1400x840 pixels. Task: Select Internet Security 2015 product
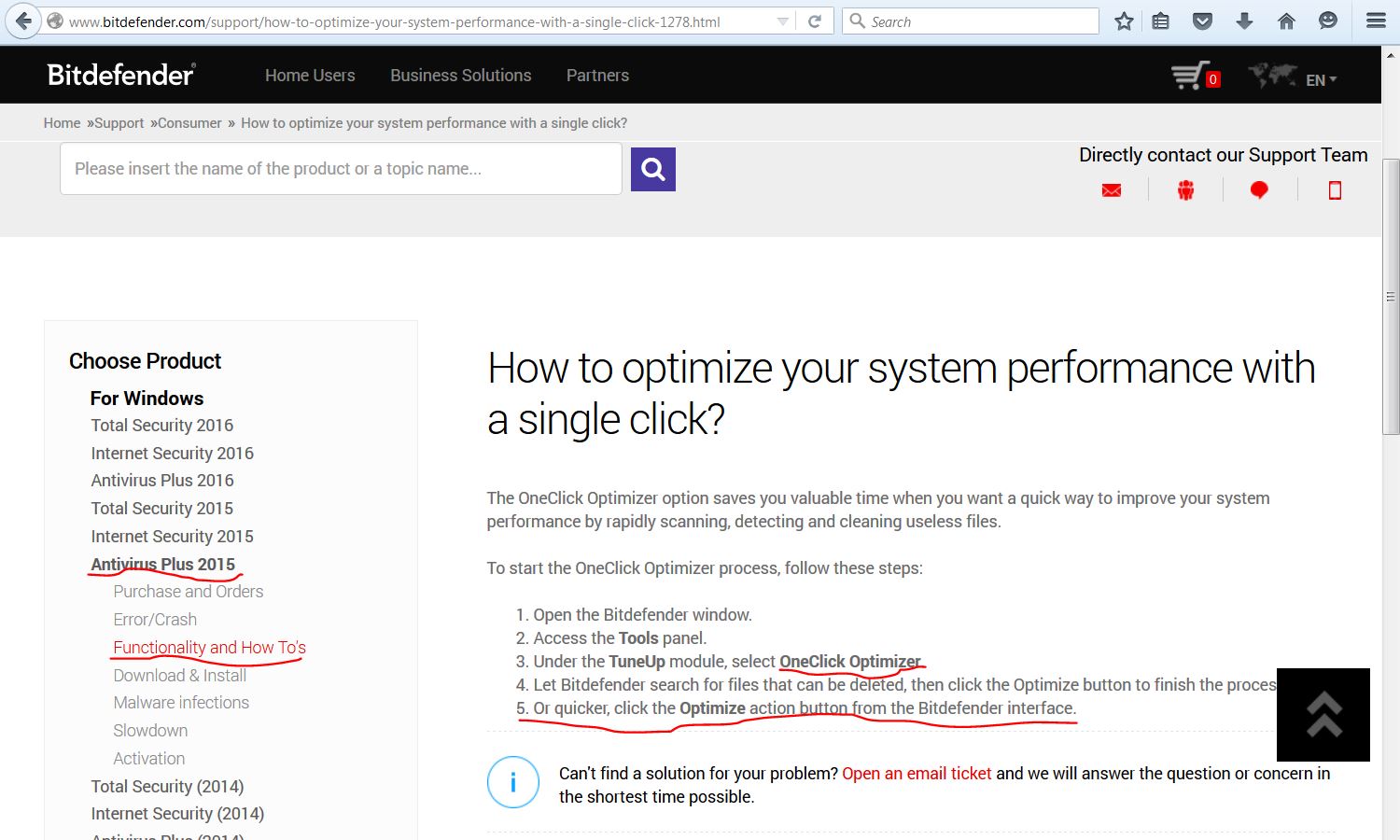(x=173, y=537)
